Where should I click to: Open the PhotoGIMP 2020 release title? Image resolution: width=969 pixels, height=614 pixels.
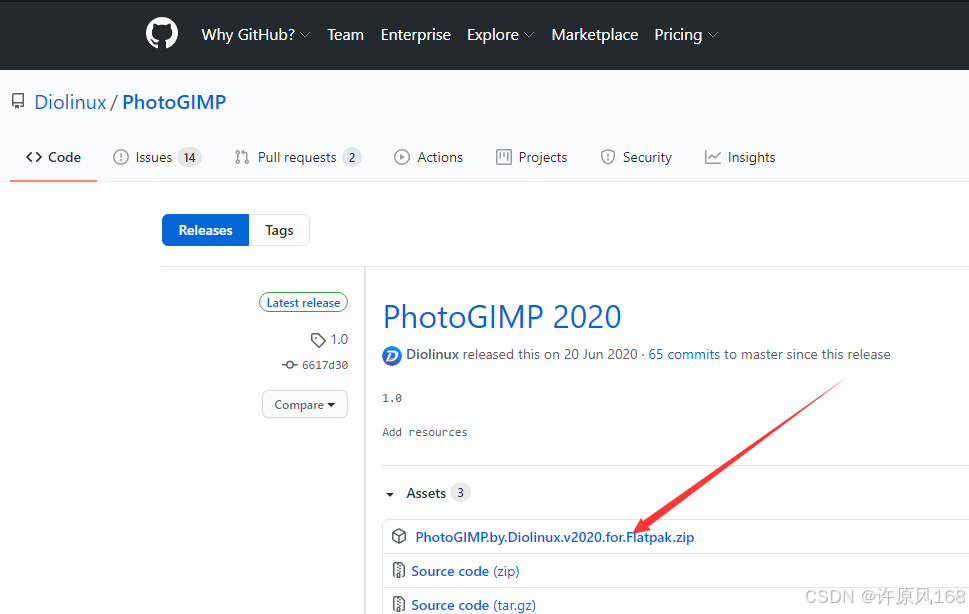(x=502, y=317)
